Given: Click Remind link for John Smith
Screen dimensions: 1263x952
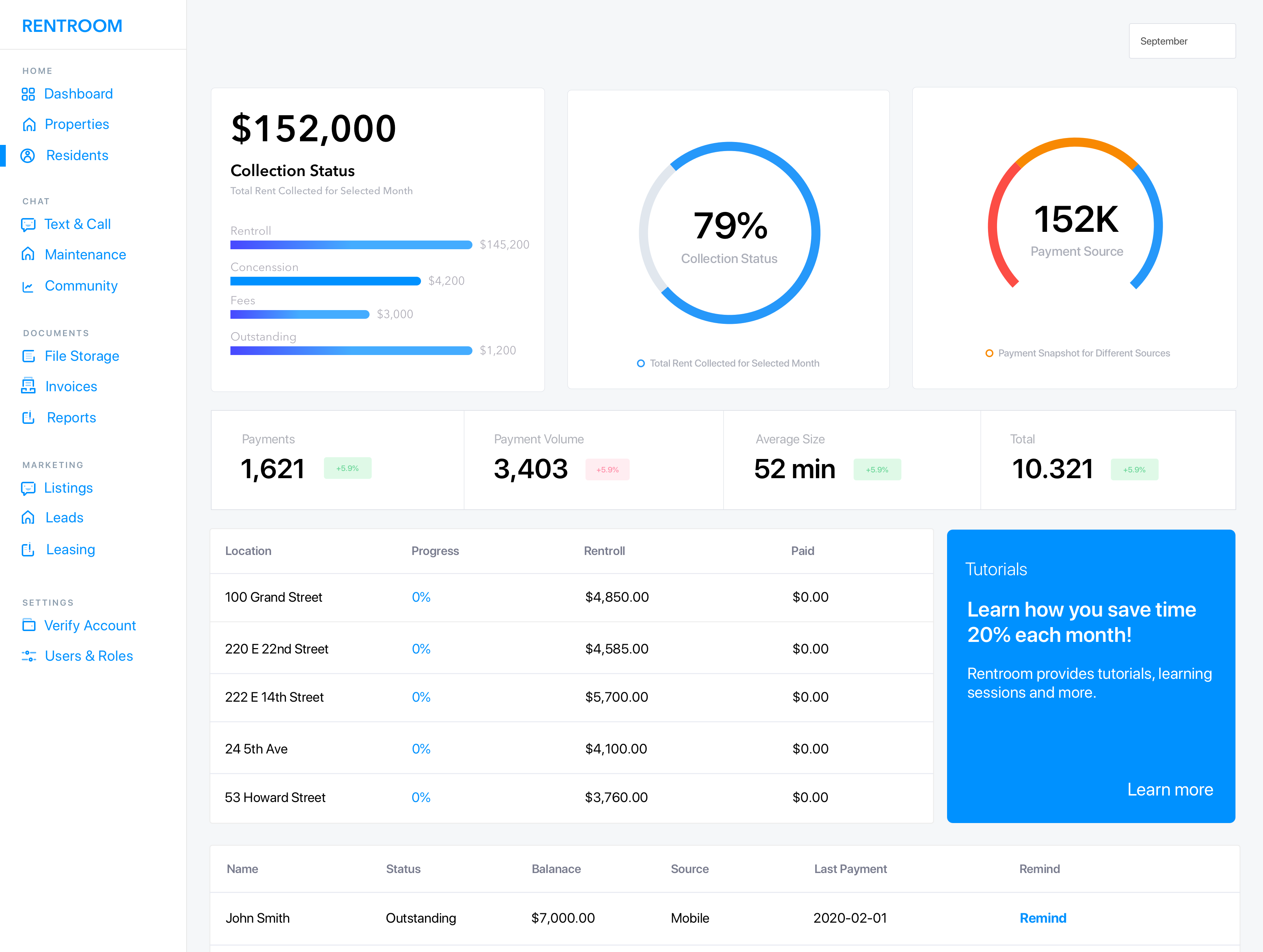Looking at the screenshot, I should (x=1043, y=918).
